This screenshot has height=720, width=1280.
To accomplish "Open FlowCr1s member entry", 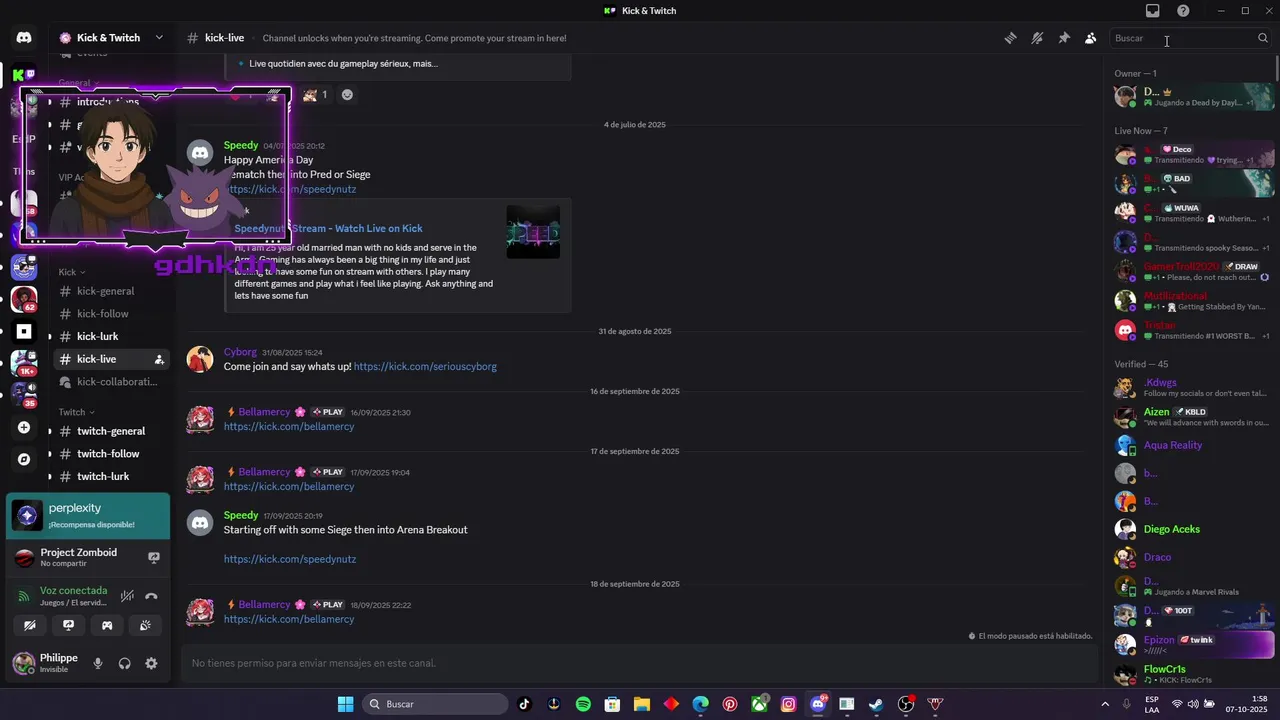I will coord(1195,673).
